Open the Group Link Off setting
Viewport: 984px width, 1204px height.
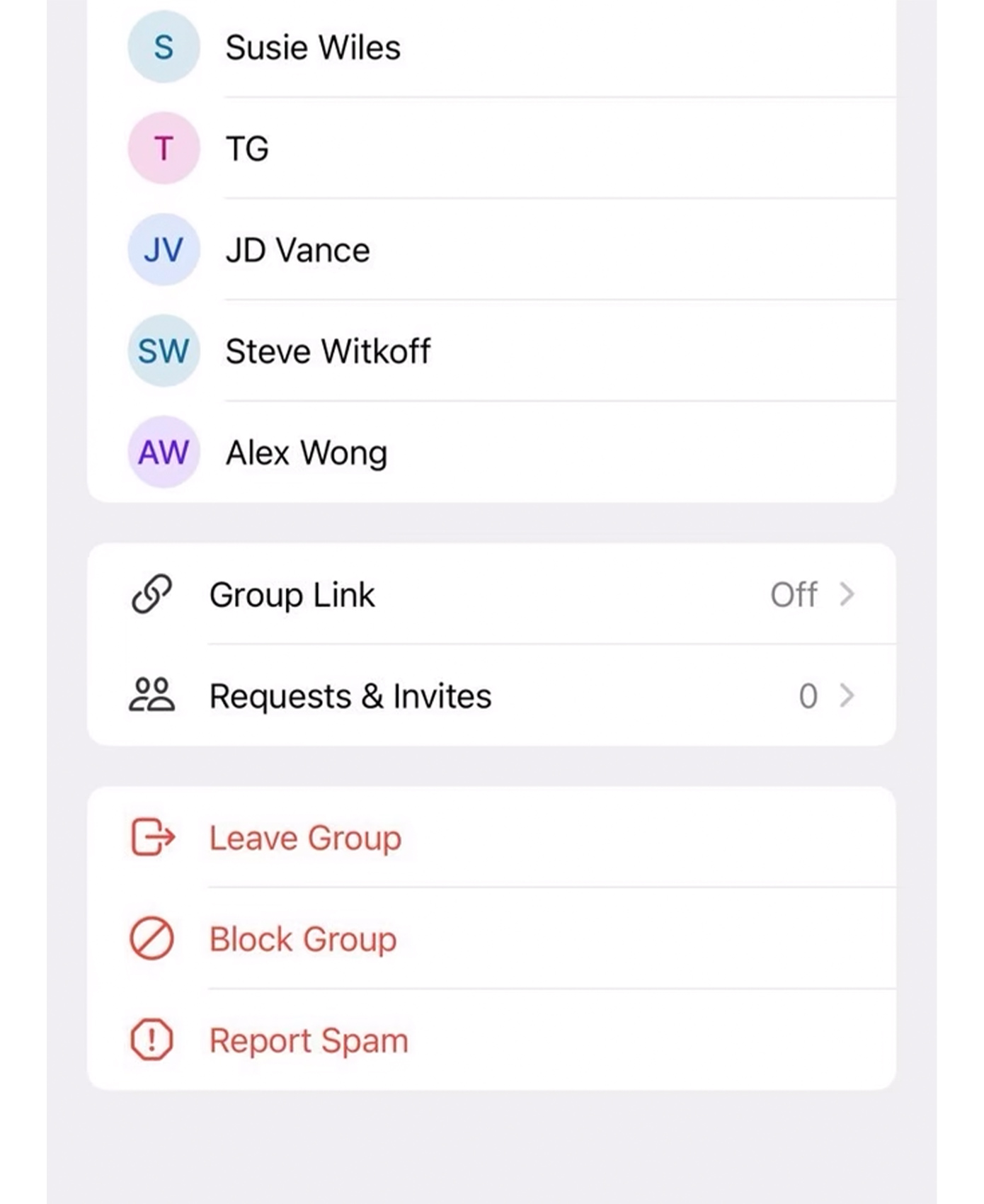click(x=794, y=594)
